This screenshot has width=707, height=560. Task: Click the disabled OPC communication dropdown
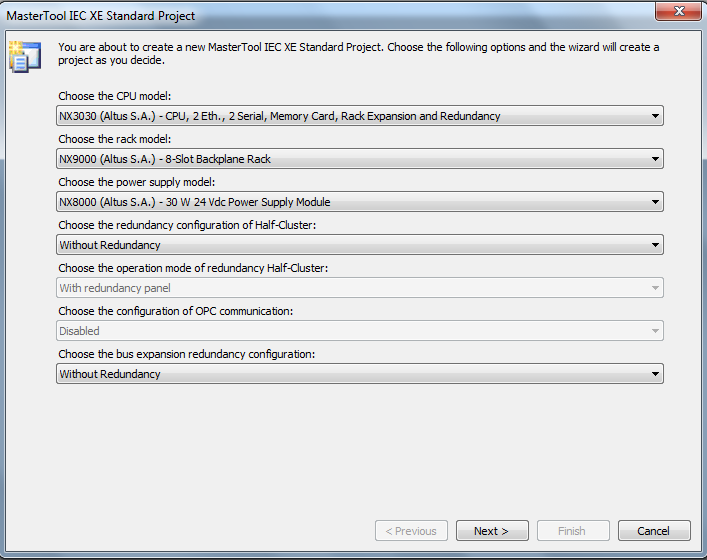[x=360, y=331]
